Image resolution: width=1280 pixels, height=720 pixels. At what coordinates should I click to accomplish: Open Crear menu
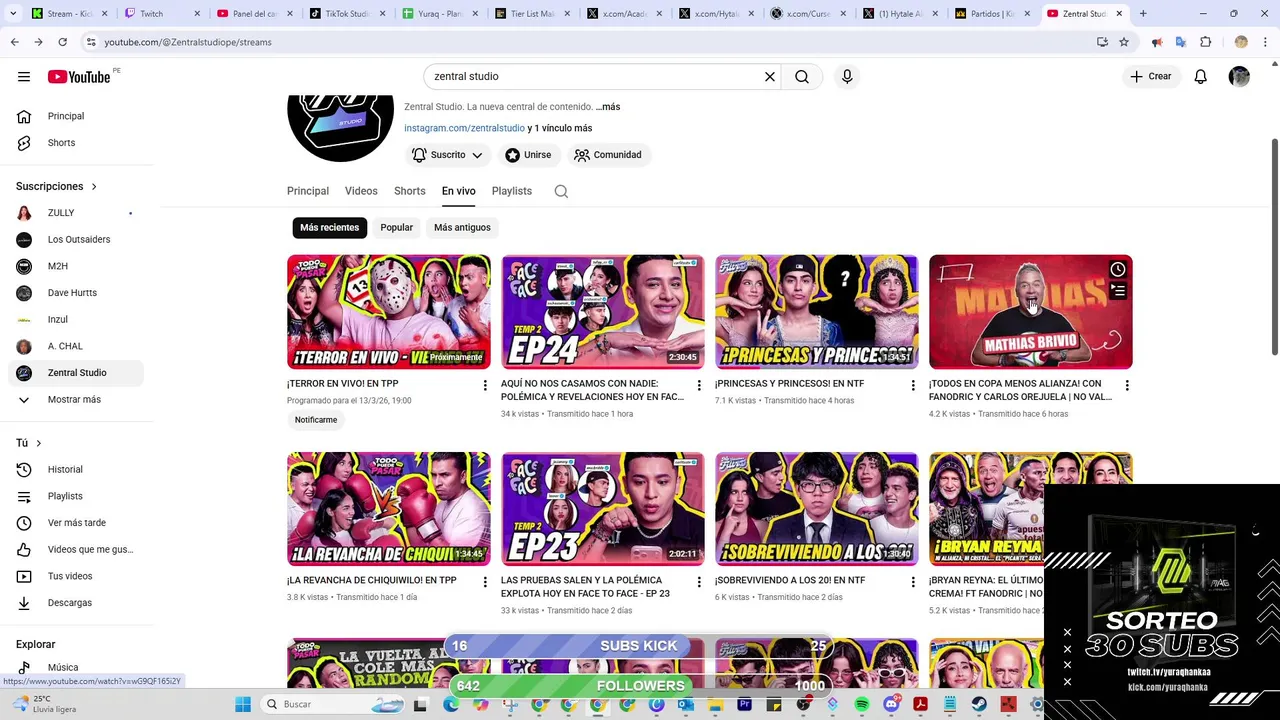pos(1150,77)
